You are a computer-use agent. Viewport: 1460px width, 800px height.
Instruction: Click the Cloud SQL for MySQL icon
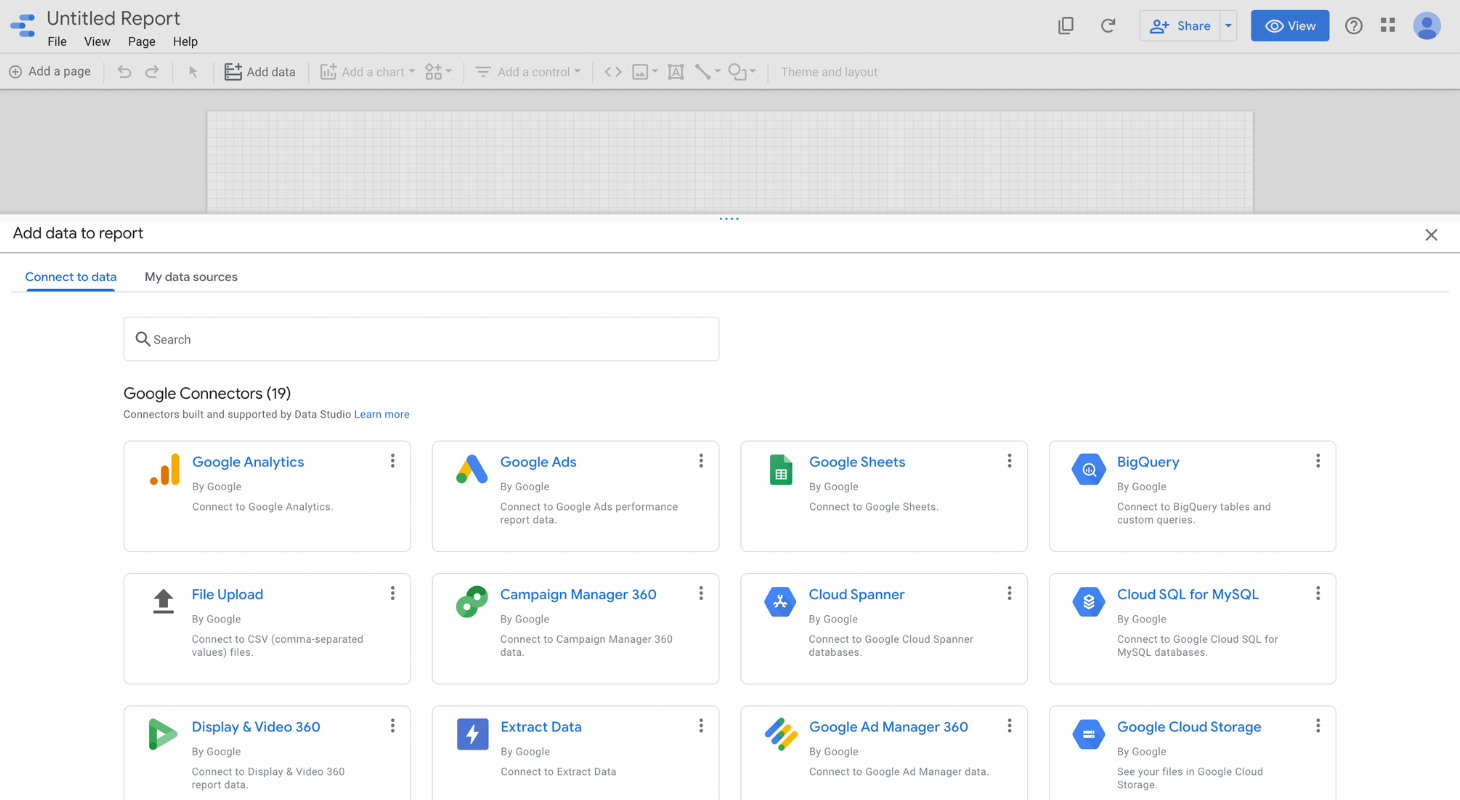1088,602
